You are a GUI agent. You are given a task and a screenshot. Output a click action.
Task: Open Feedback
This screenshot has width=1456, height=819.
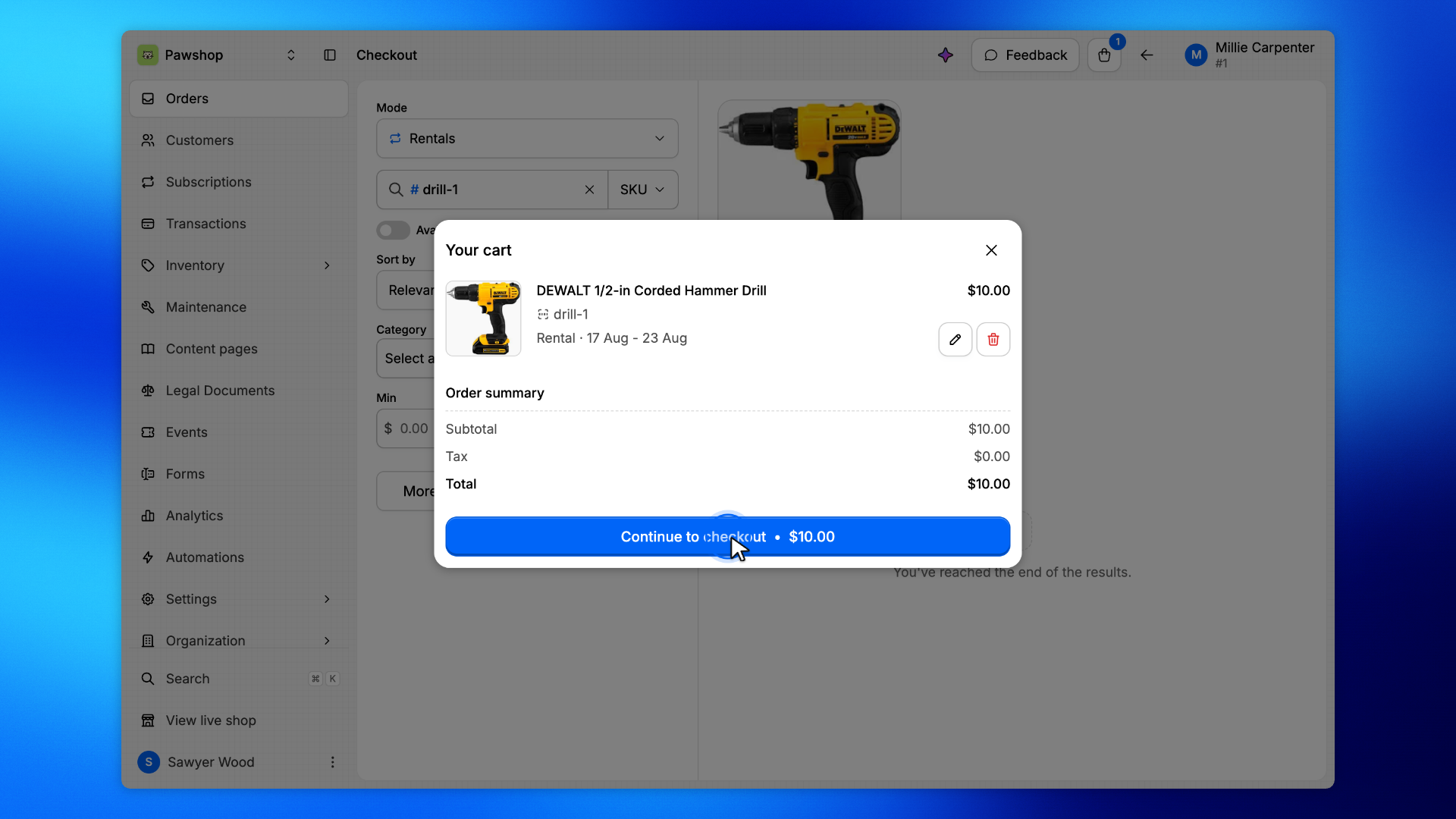pos(1025,55)
